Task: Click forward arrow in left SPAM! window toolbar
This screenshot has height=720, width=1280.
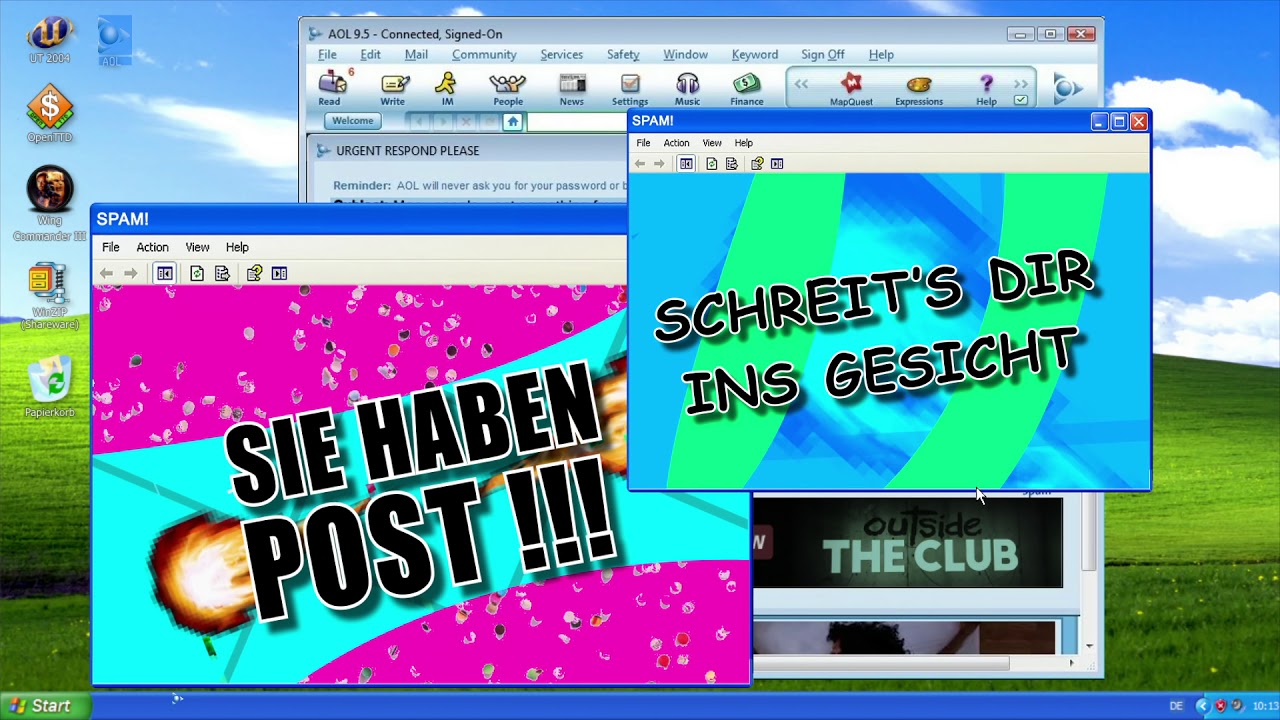Action: click(x=130, y=273)
